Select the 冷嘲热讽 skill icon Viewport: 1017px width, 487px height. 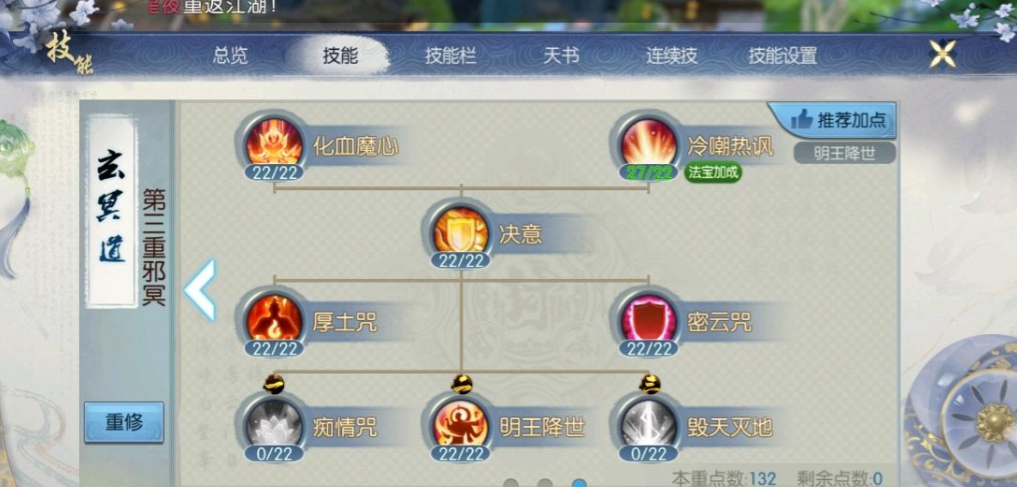(x=649, y=143)
